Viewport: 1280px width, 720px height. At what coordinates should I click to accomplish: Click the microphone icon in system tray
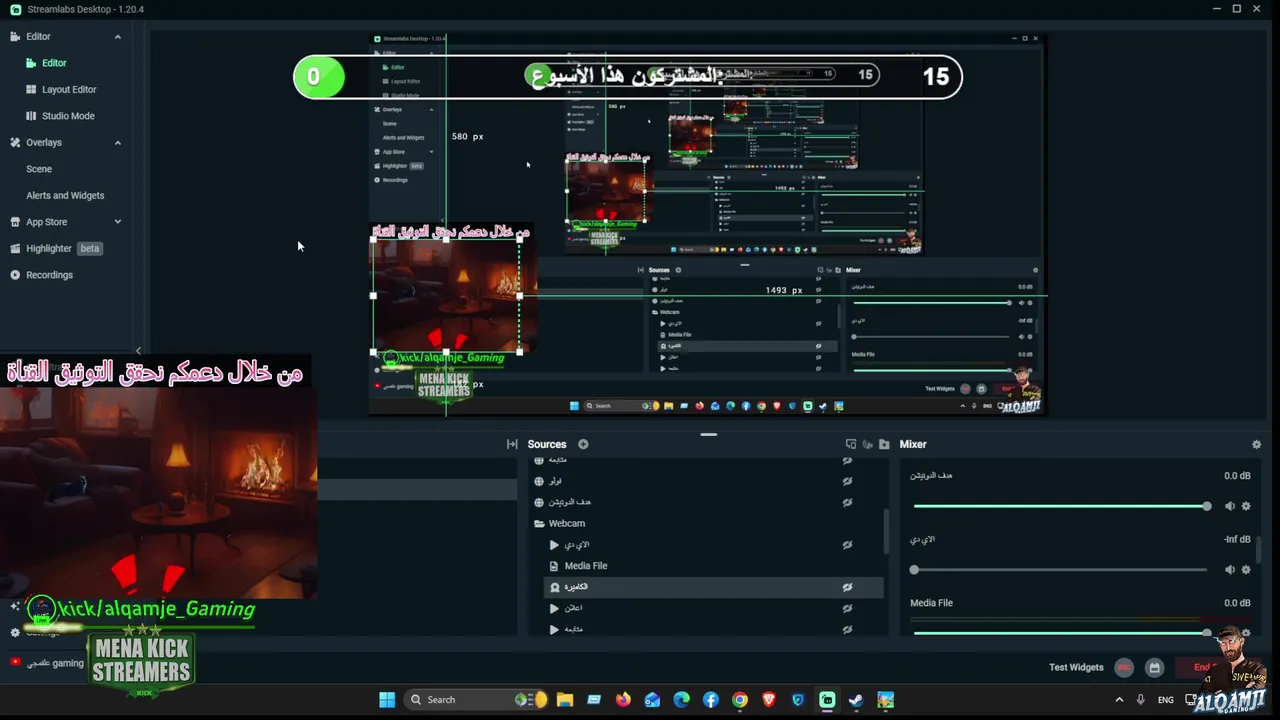(1140, 699)
